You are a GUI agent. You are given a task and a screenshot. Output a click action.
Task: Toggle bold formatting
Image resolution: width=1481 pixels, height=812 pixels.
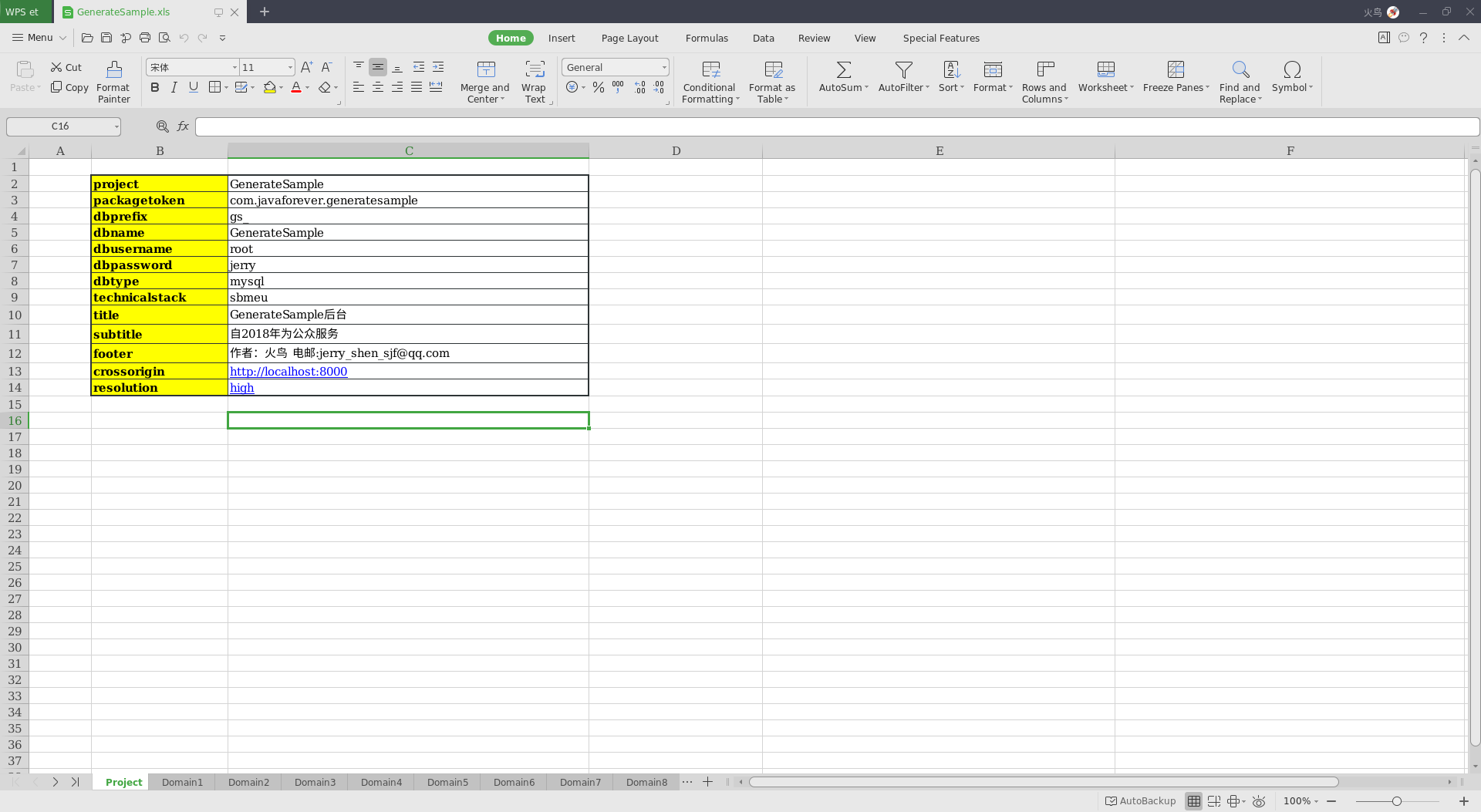coord(155,87)
